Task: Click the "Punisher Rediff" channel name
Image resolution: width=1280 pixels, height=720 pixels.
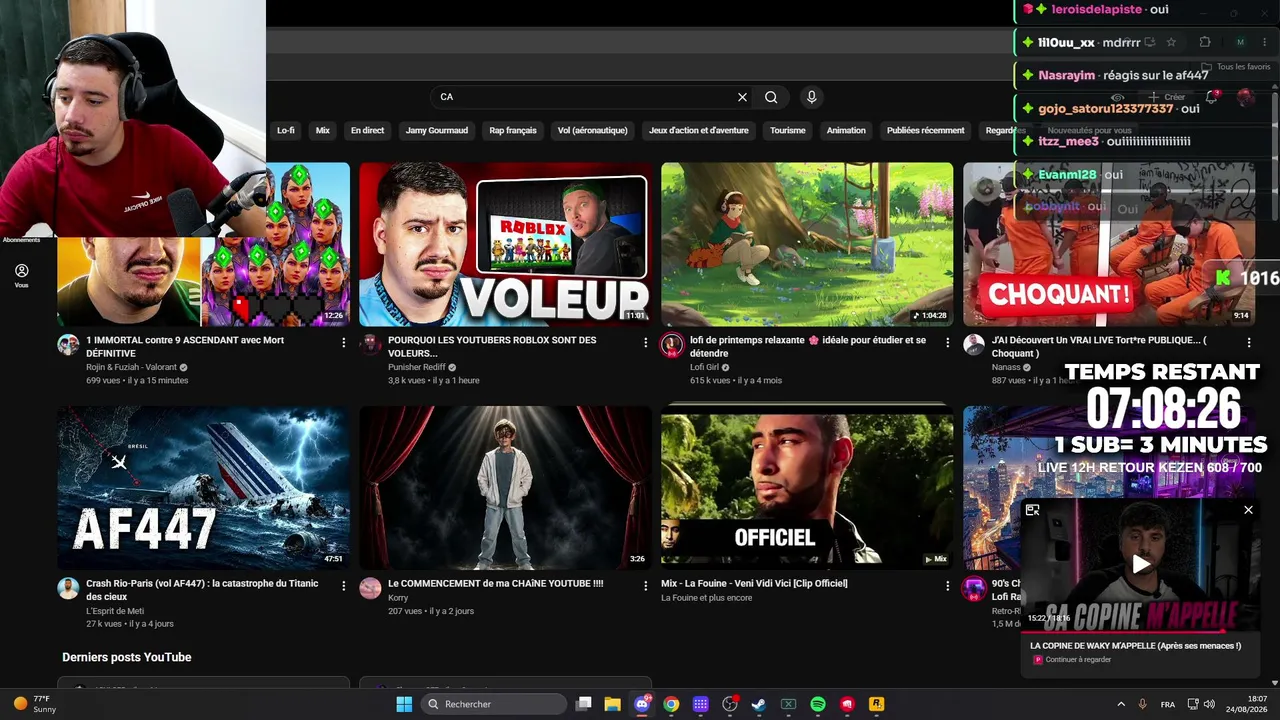Action: tap(417, 367)
